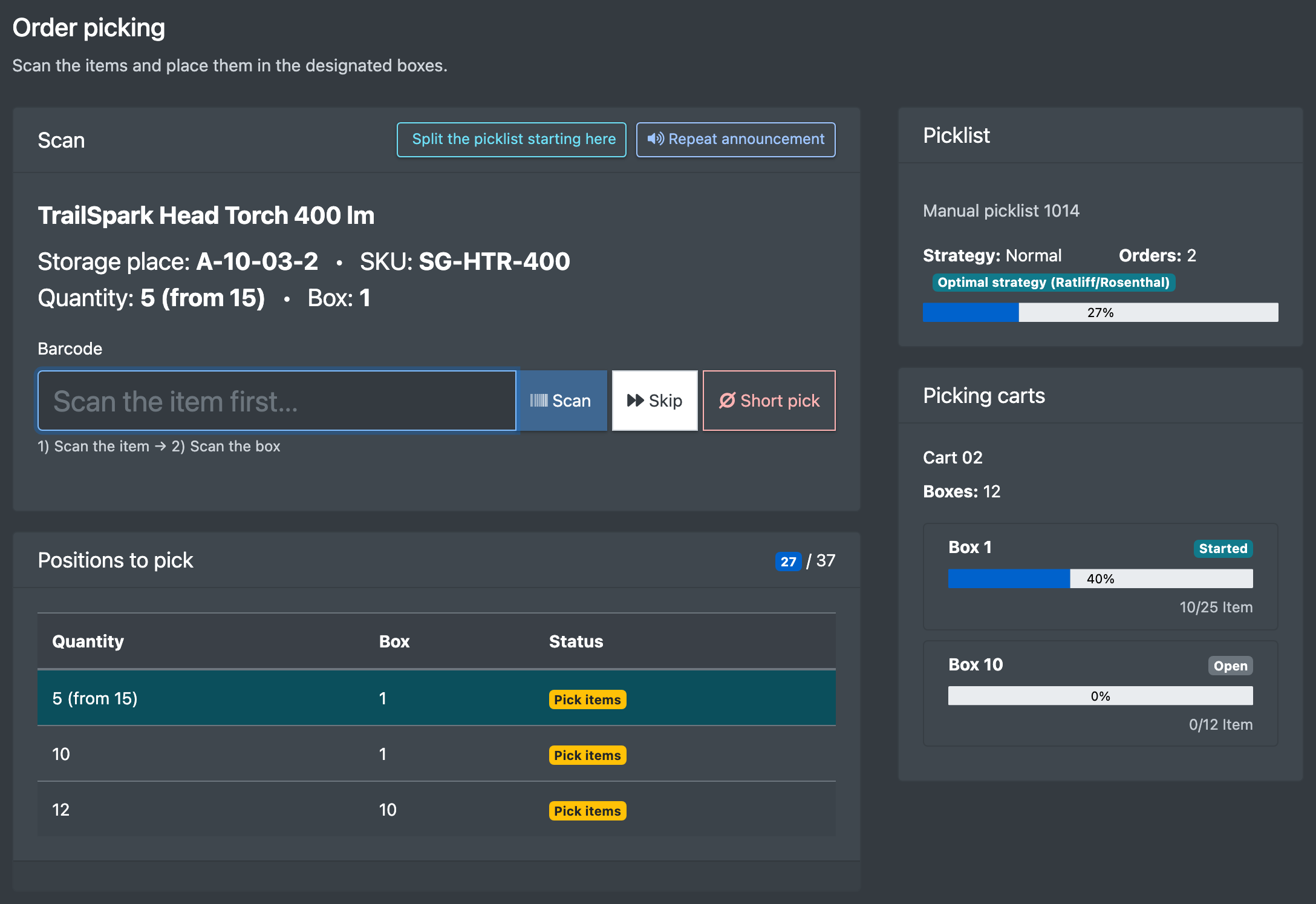Click the Manual picklist 1014 text
Image resolution: width=1316 pixels, height=904 pixels.
(1001, 211)
